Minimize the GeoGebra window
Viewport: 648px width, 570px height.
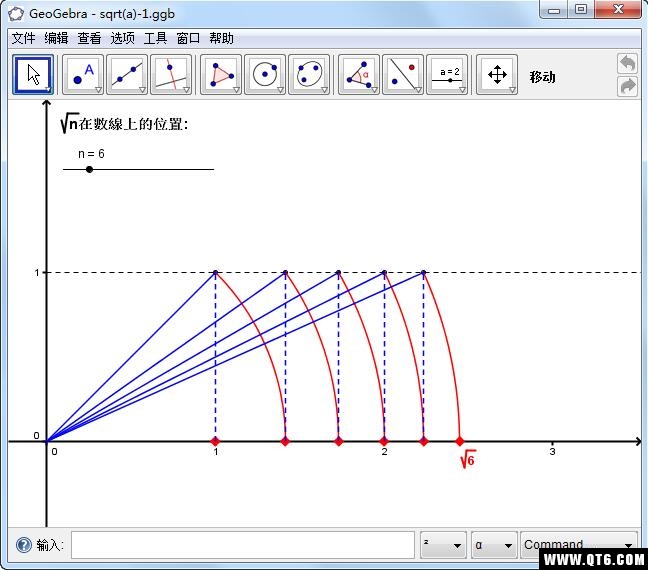(x=554, y=10)
